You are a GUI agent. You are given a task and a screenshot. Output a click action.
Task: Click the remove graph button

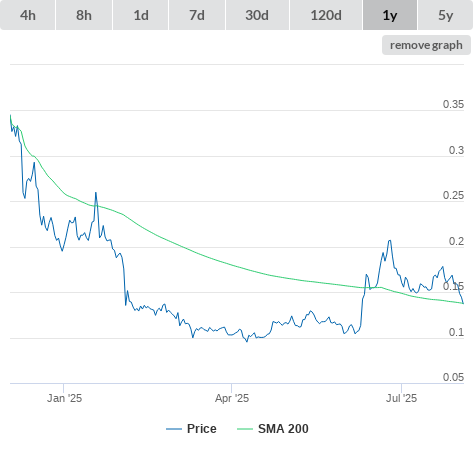[426, 45]
